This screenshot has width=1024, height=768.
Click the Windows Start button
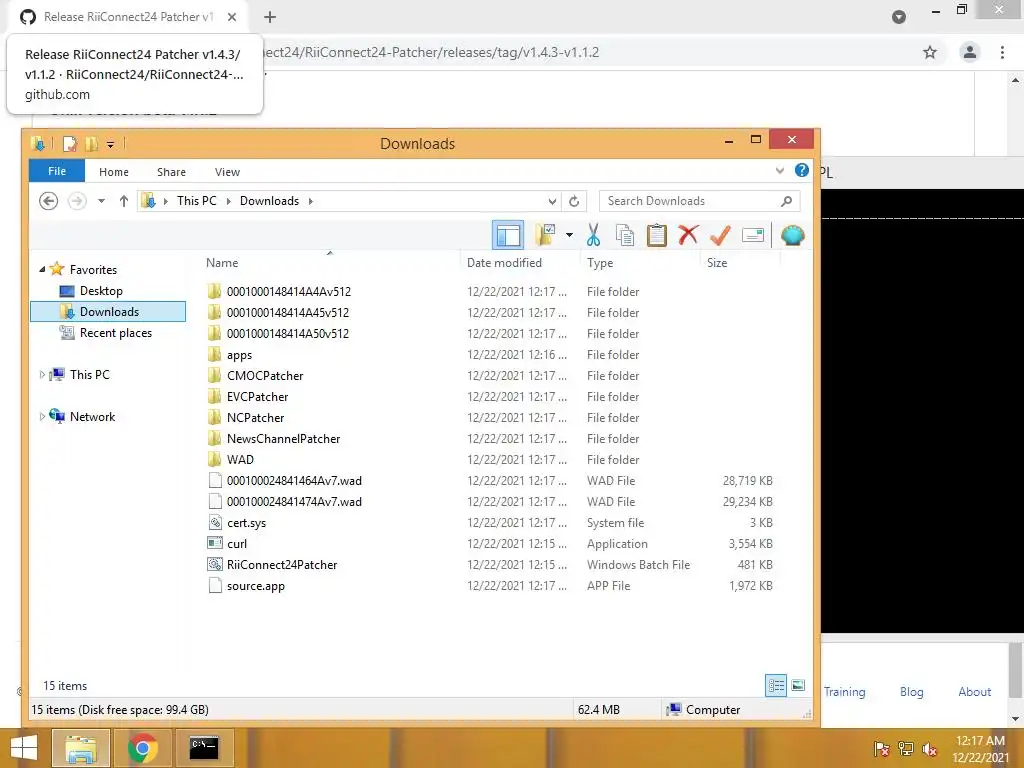tap(24, 748)
